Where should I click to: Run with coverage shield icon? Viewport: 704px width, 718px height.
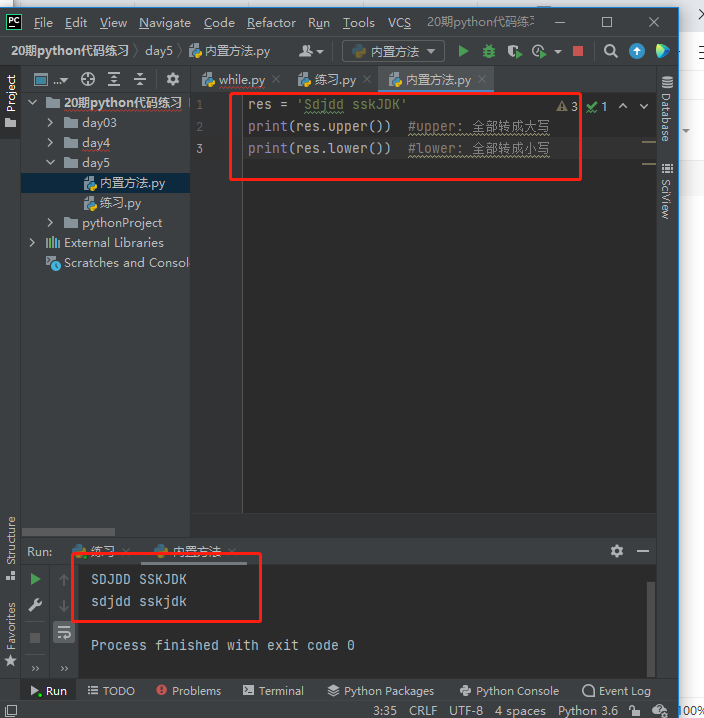click(x=514, y=51)
